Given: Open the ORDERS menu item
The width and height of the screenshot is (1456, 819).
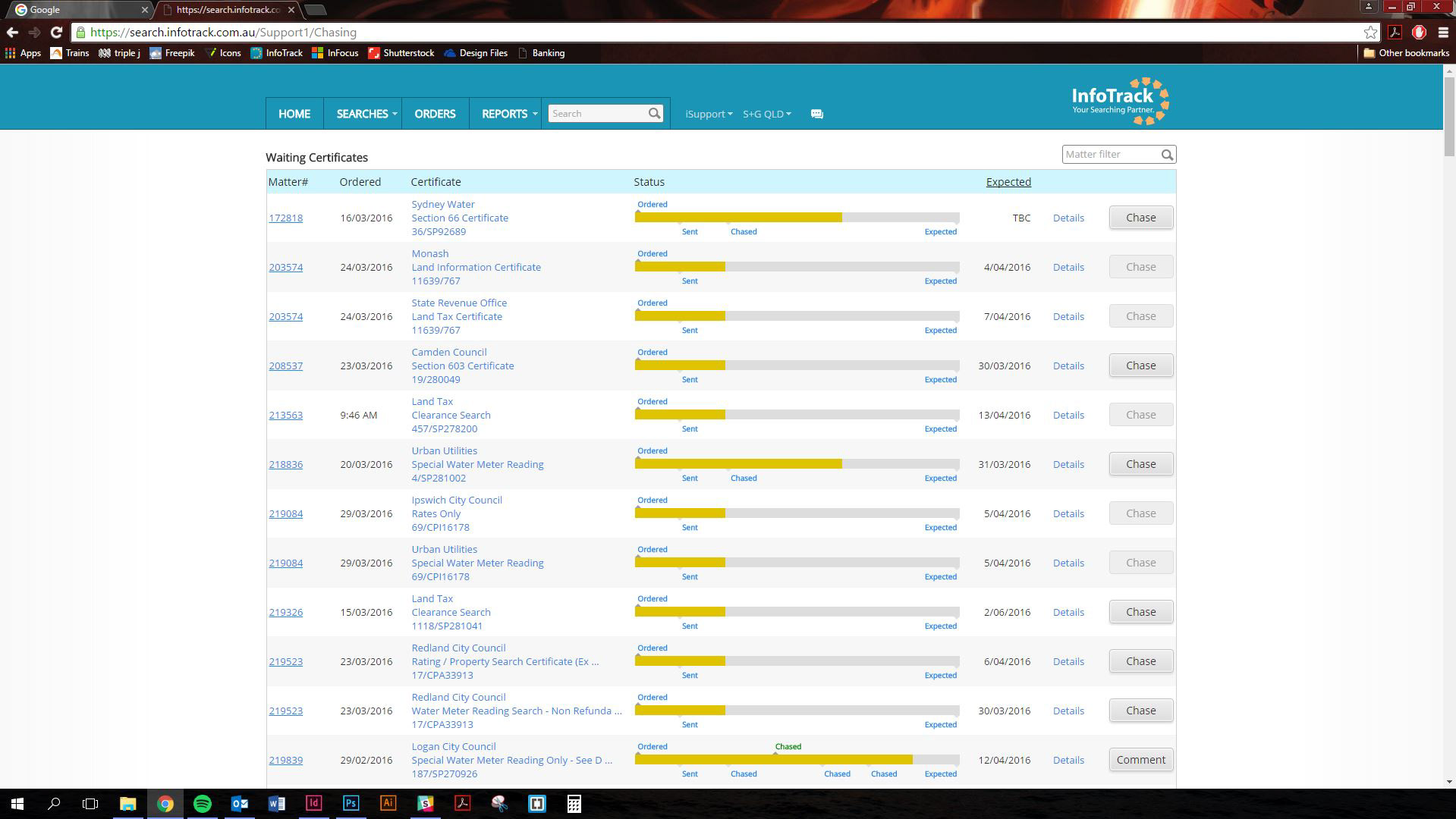Looking at the screenshot, I should tap(435, 114).
